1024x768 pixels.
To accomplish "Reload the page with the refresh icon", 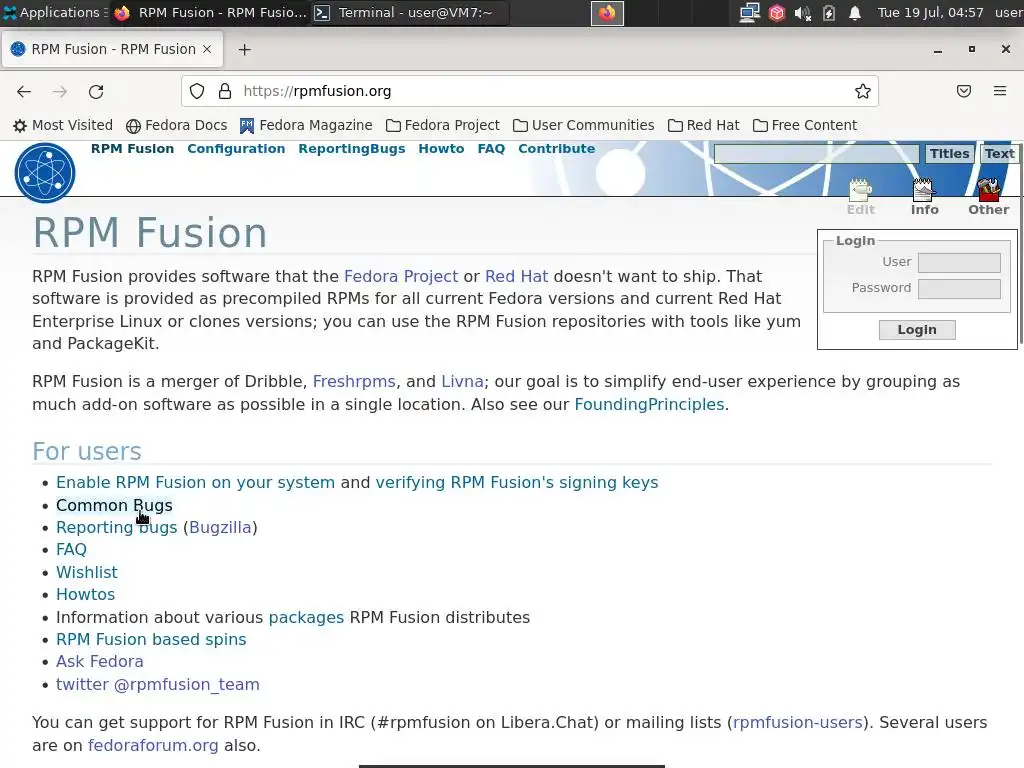I will click(96, 91).
